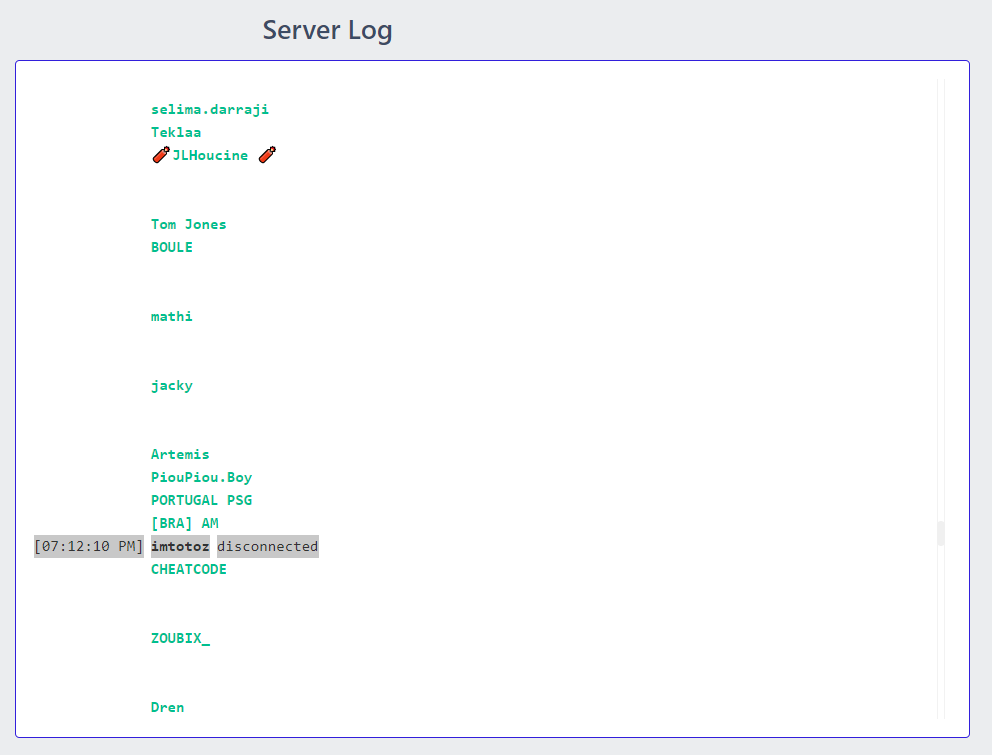Click the Dren entry

point(167,707)
